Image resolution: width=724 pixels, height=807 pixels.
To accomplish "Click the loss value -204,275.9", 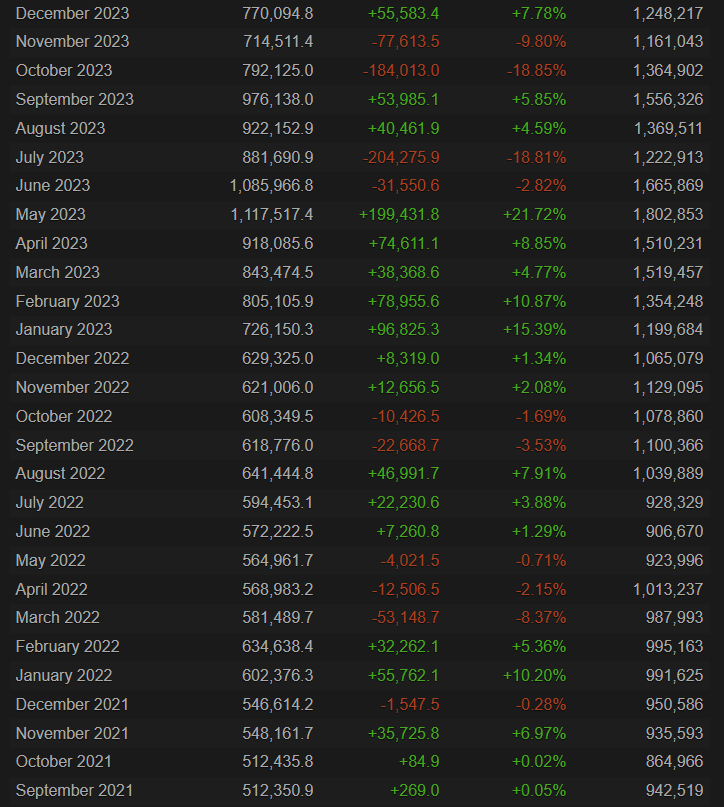I will click(x=401, y=157).
